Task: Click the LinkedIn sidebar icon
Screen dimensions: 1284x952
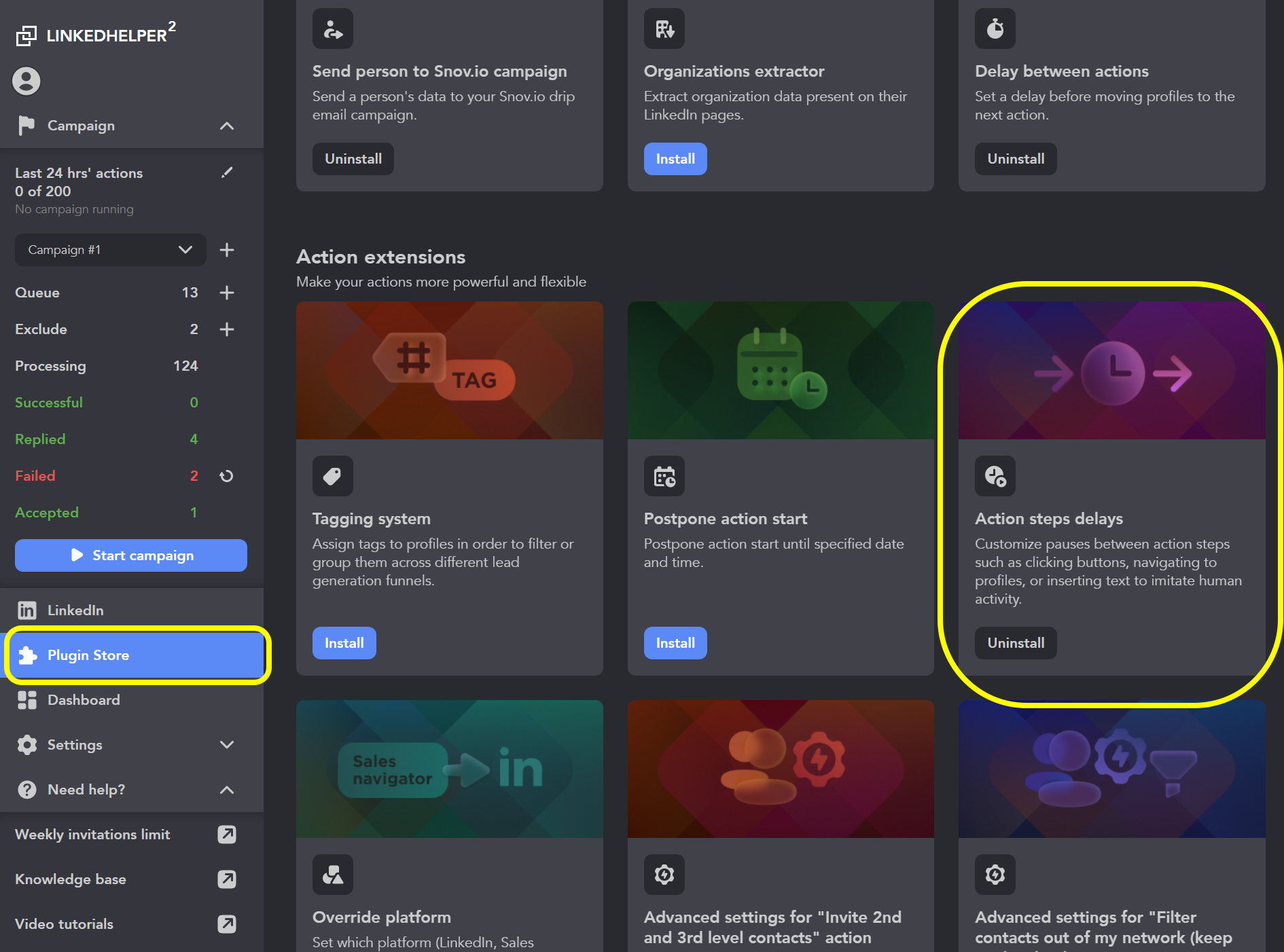Action: 26,610
